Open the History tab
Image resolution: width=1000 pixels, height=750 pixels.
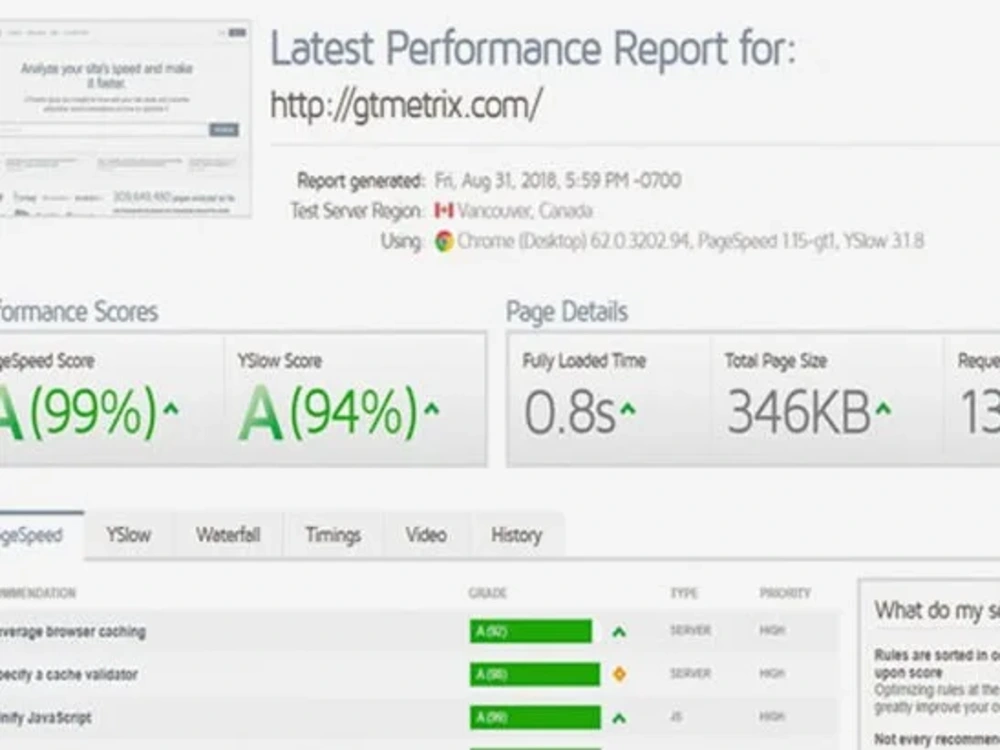pyautogui.click(x=517, y=536)
